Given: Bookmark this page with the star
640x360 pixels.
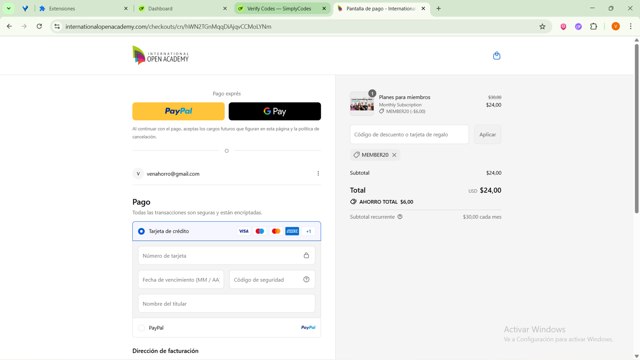Looking at the screenshot, I should [x=542, y=27].
